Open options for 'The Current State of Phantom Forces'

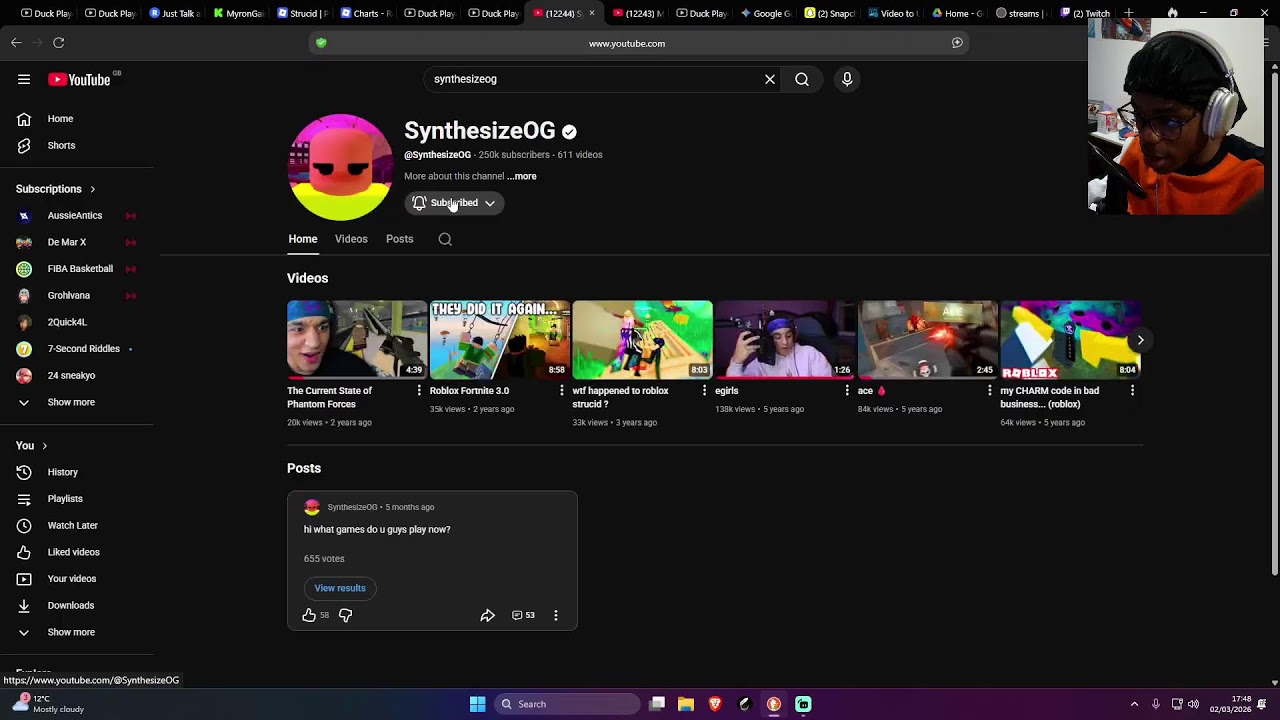419,391
